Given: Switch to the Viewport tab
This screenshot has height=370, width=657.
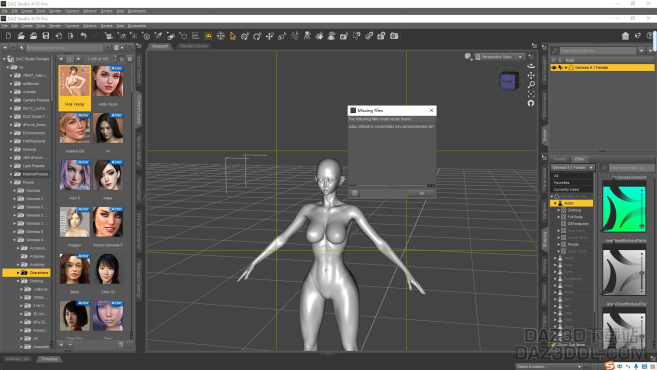Looking at the screenshot, I should click(160, 46).
